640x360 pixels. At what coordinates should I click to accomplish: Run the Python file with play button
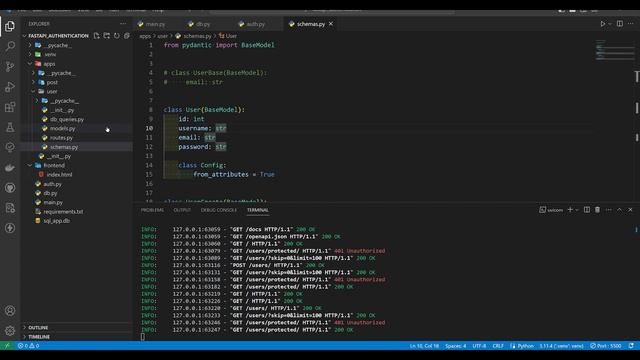click(x=602, y=24)
